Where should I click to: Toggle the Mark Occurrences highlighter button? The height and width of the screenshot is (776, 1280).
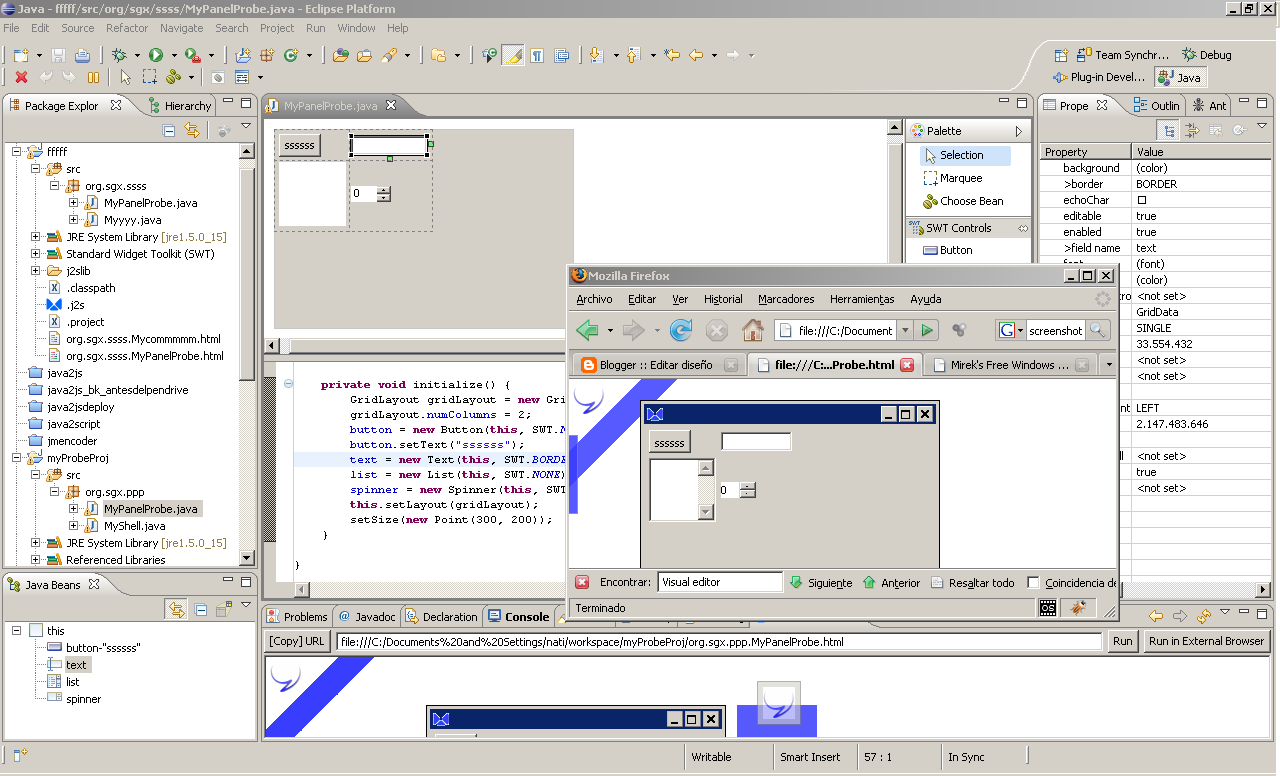513,55
